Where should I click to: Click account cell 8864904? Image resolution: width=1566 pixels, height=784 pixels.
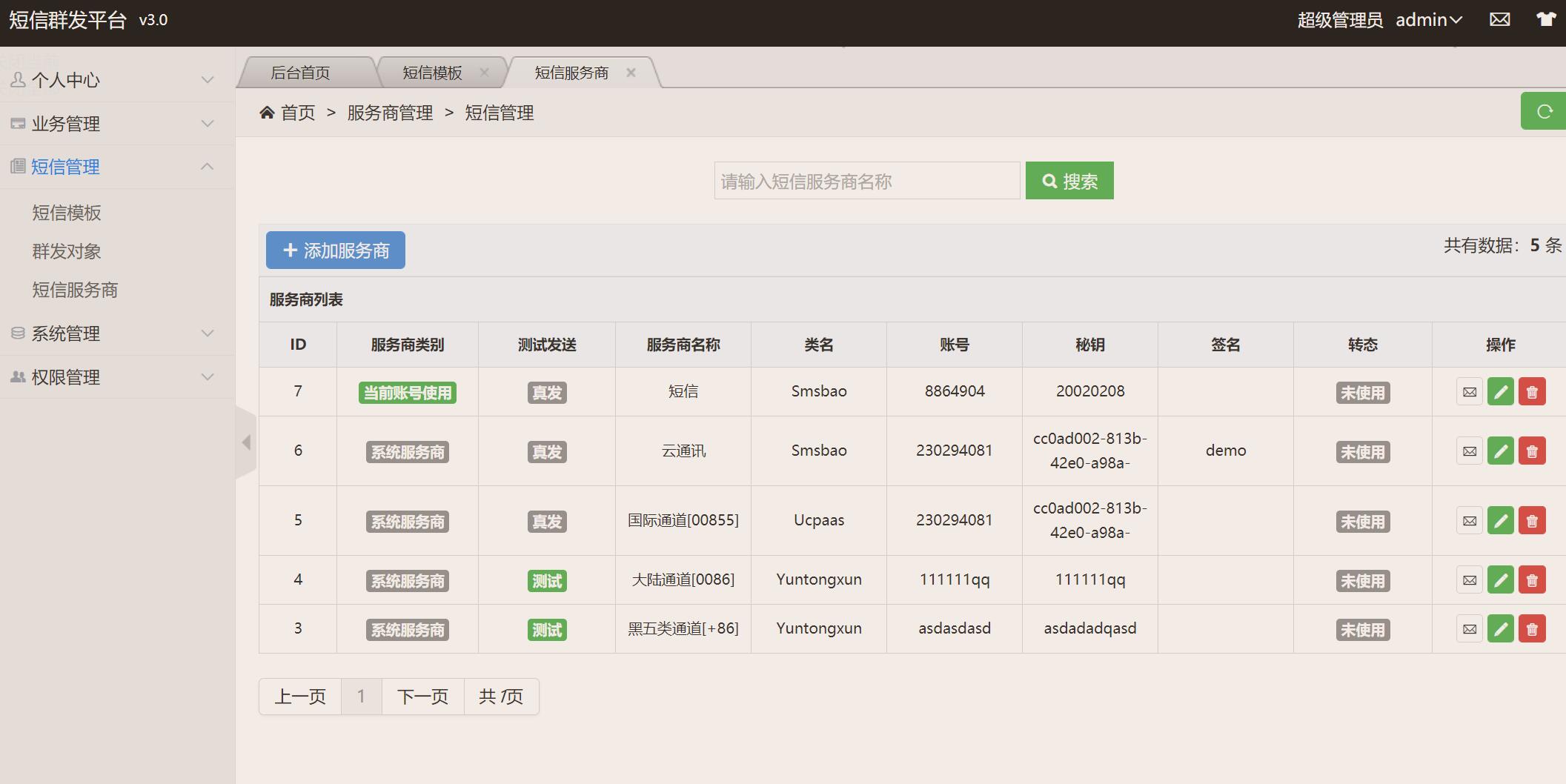pyautogui.click(x=955, y=391)
